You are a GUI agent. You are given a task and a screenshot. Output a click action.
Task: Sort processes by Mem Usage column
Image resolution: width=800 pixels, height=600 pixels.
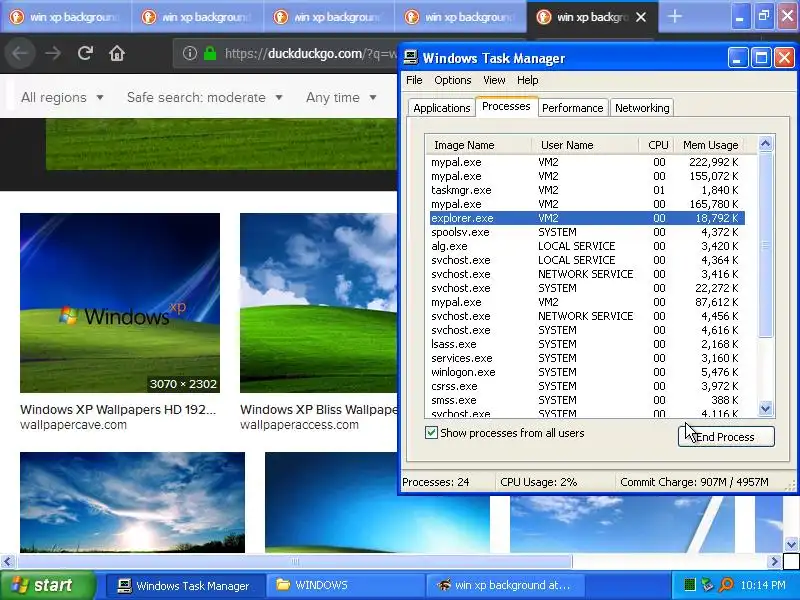[x=710, y=145]
